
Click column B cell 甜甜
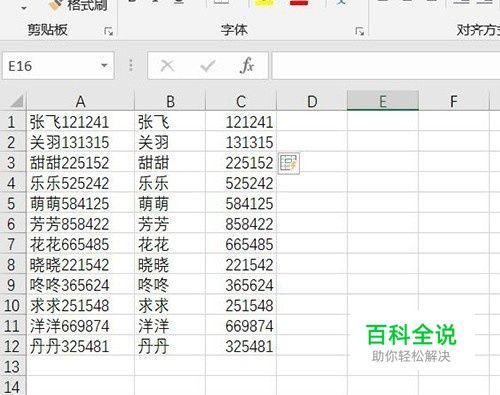coord(170,163)
